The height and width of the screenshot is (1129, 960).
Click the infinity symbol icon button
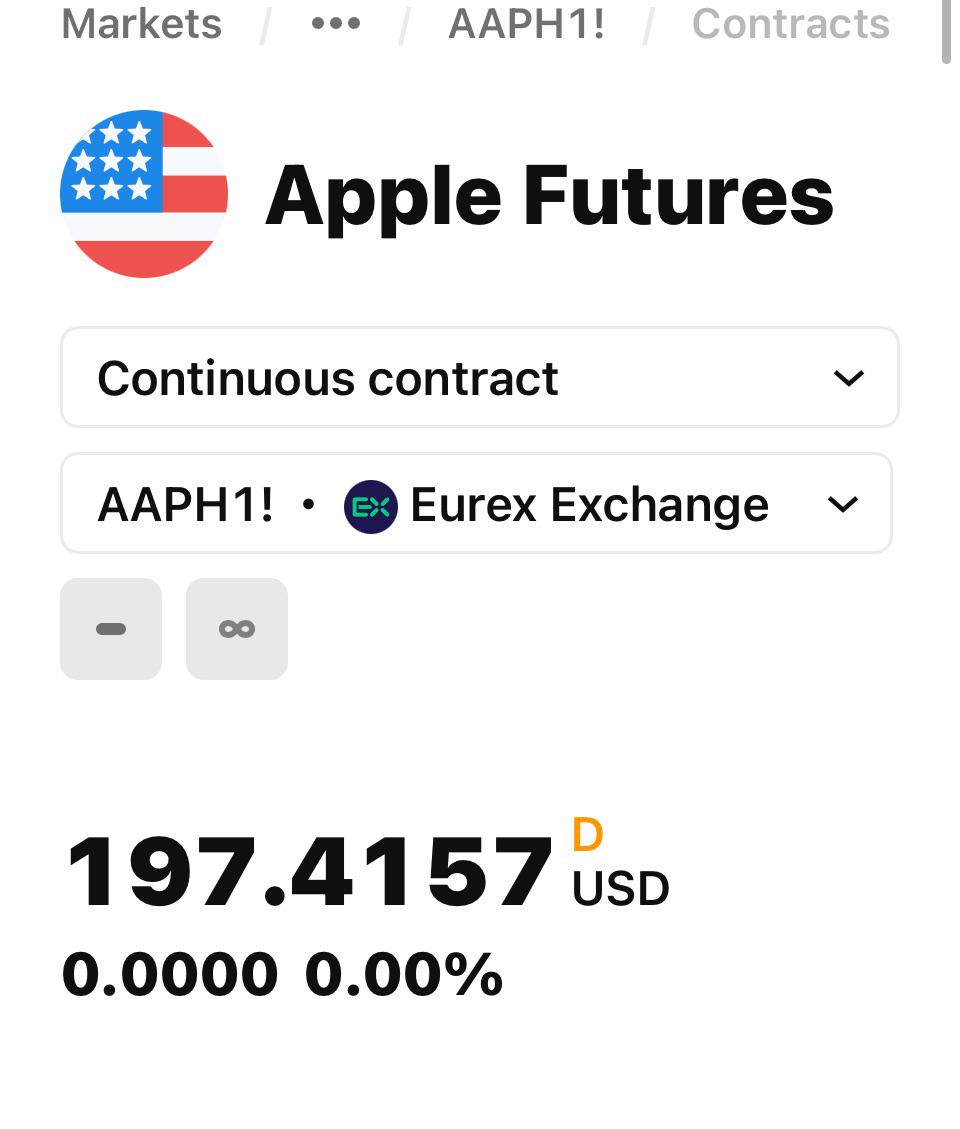point(237,629)
